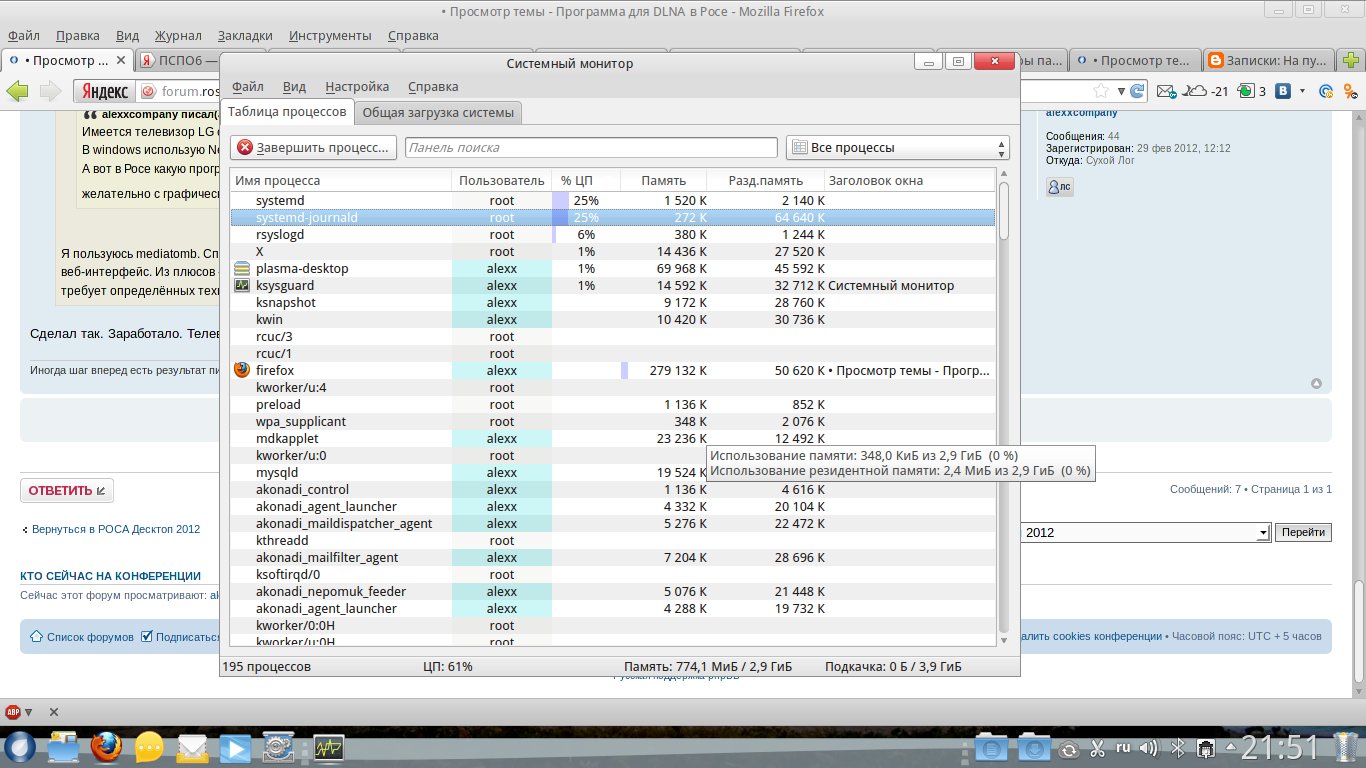Viewport: 1366px width, 768px height.
Task: Click the Завершить процесс button
Action: click(x=313, y=148)
